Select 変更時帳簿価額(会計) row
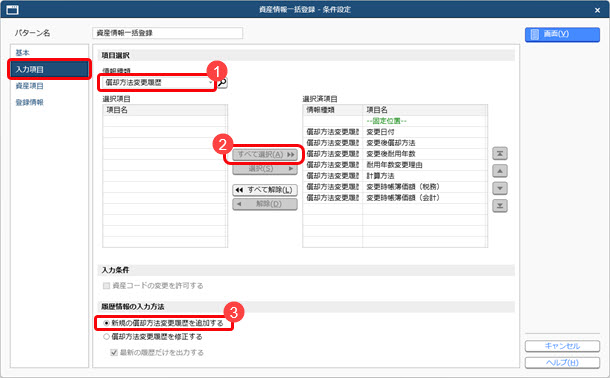 [395, 198]
